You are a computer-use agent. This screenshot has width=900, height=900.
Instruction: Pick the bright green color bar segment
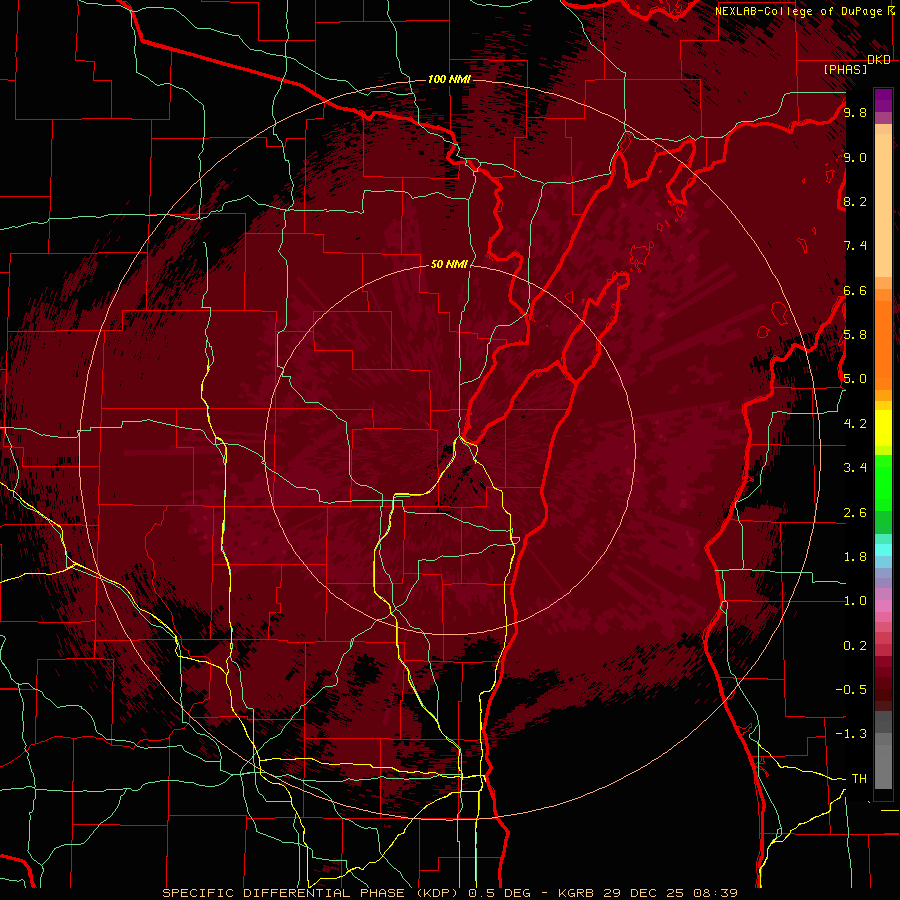click(883, 482)
